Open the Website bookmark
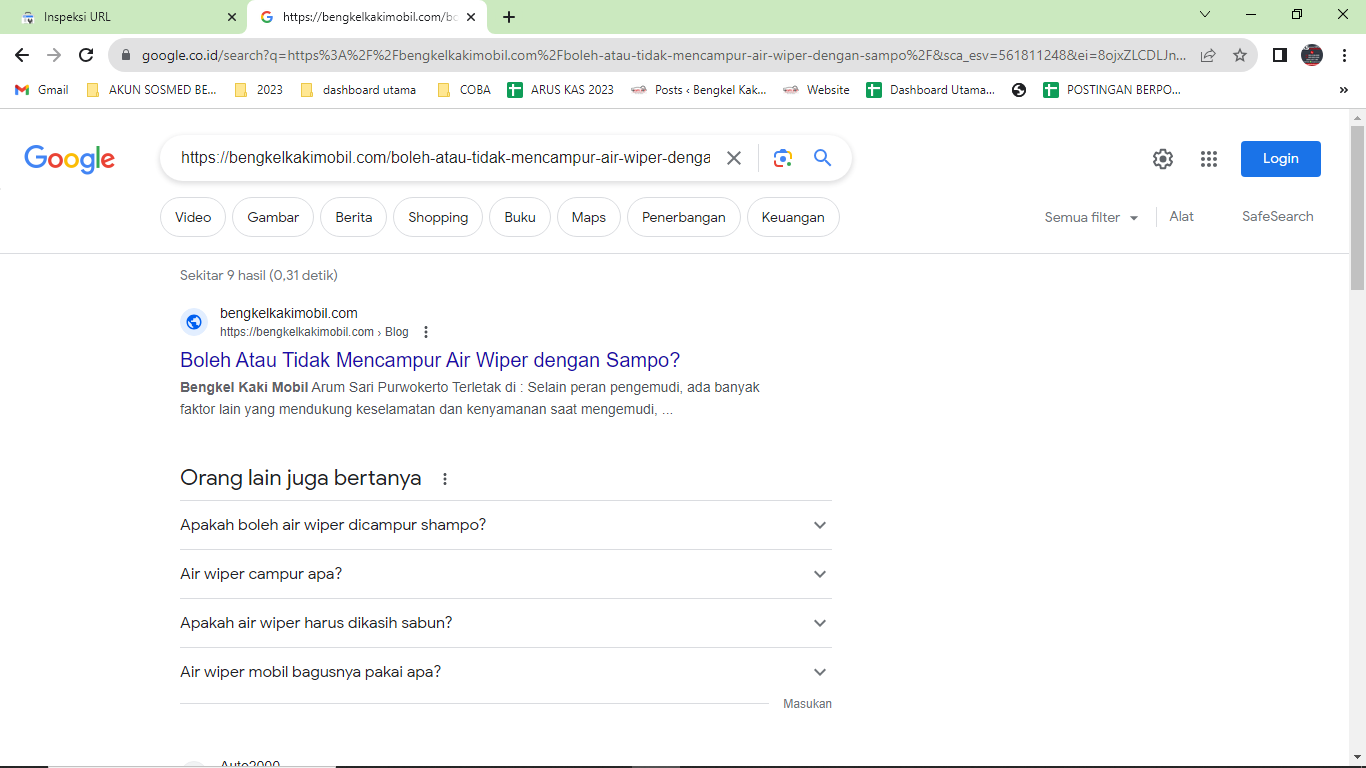1366x768 pixels. (x=816, y=90)
